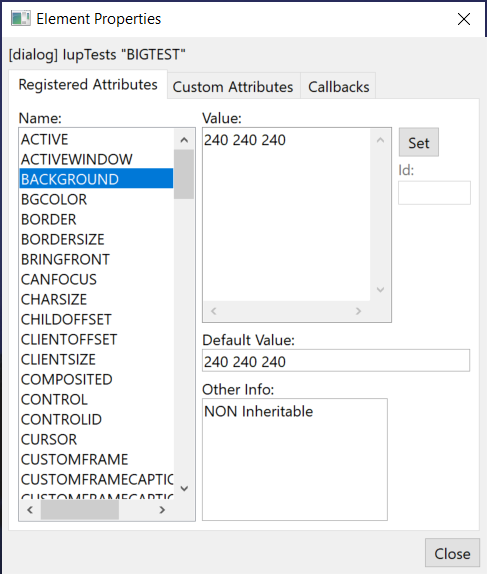Click the Name list scroll-right arrow
Screen dimensions: 487x574
tap(162, 510)
